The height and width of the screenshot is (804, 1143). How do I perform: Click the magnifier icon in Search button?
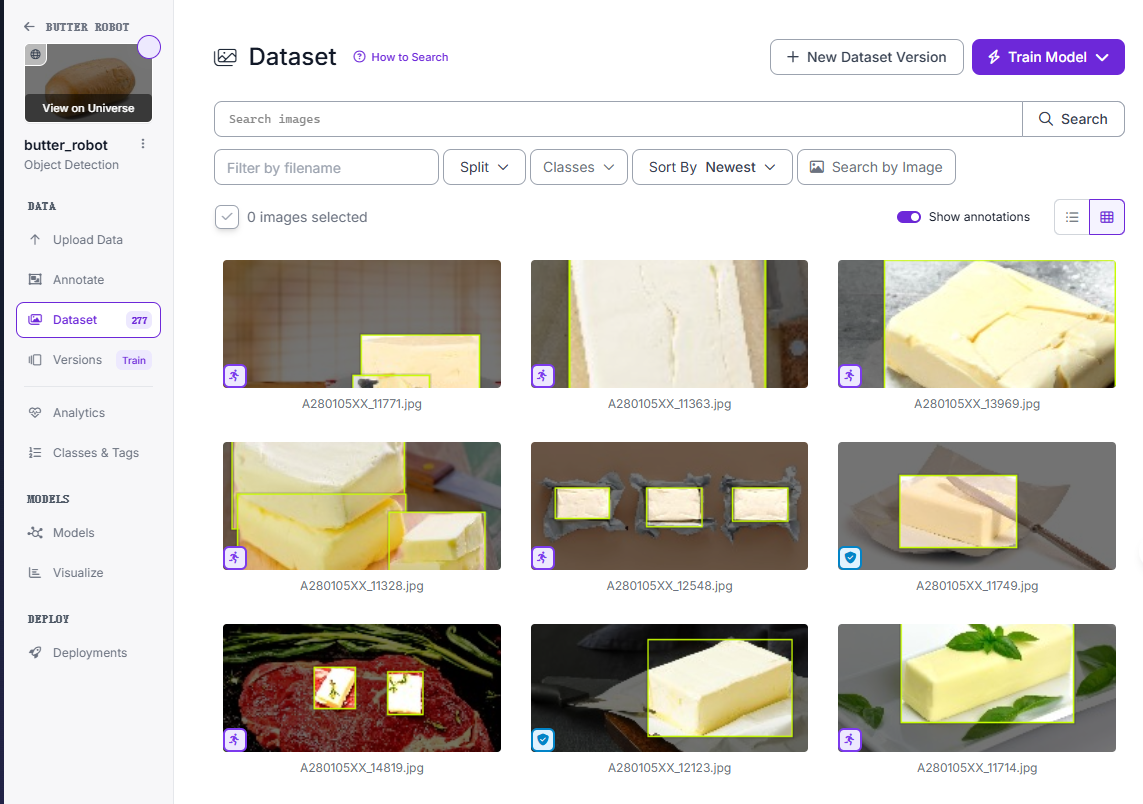(x=1045, y=119)
